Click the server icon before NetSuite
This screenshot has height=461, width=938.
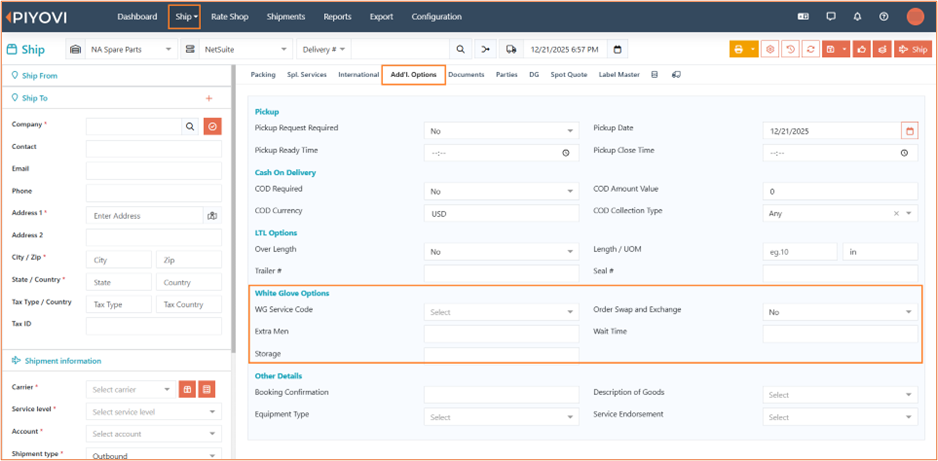pyautogui.click(x=190, y=50)
